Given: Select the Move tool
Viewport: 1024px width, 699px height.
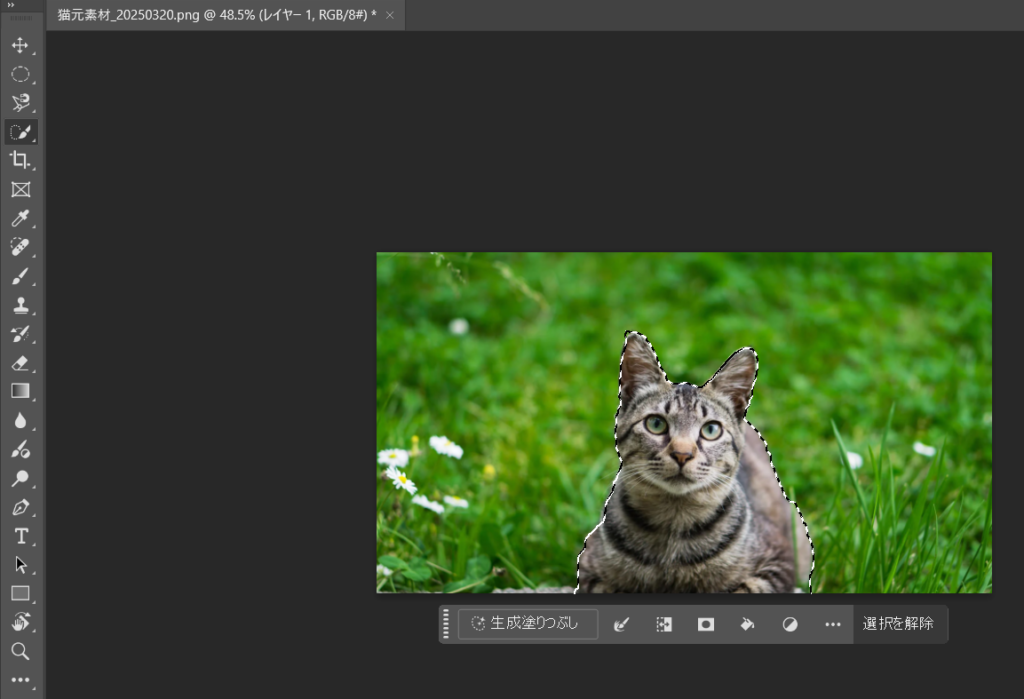Looking at the screenshot, I should click(x=20, y=46).
